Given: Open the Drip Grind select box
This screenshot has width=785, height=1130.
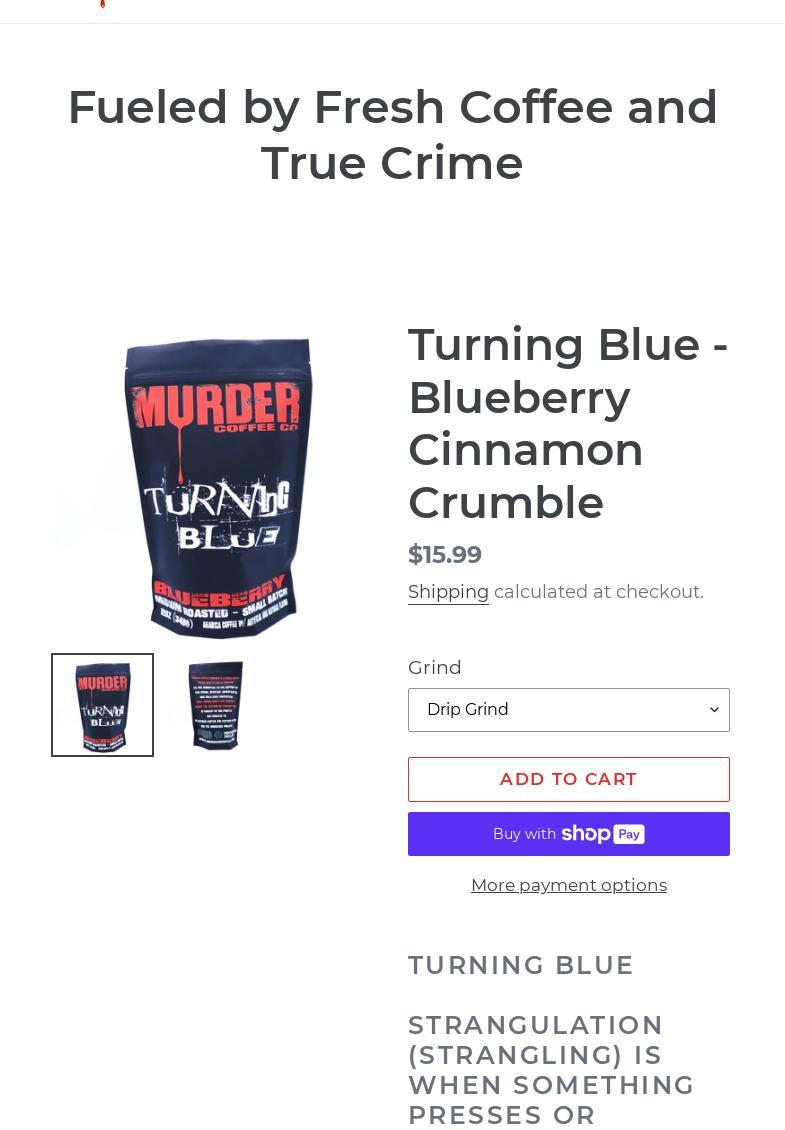Looking at the screenshot, I should pos(569,710).
